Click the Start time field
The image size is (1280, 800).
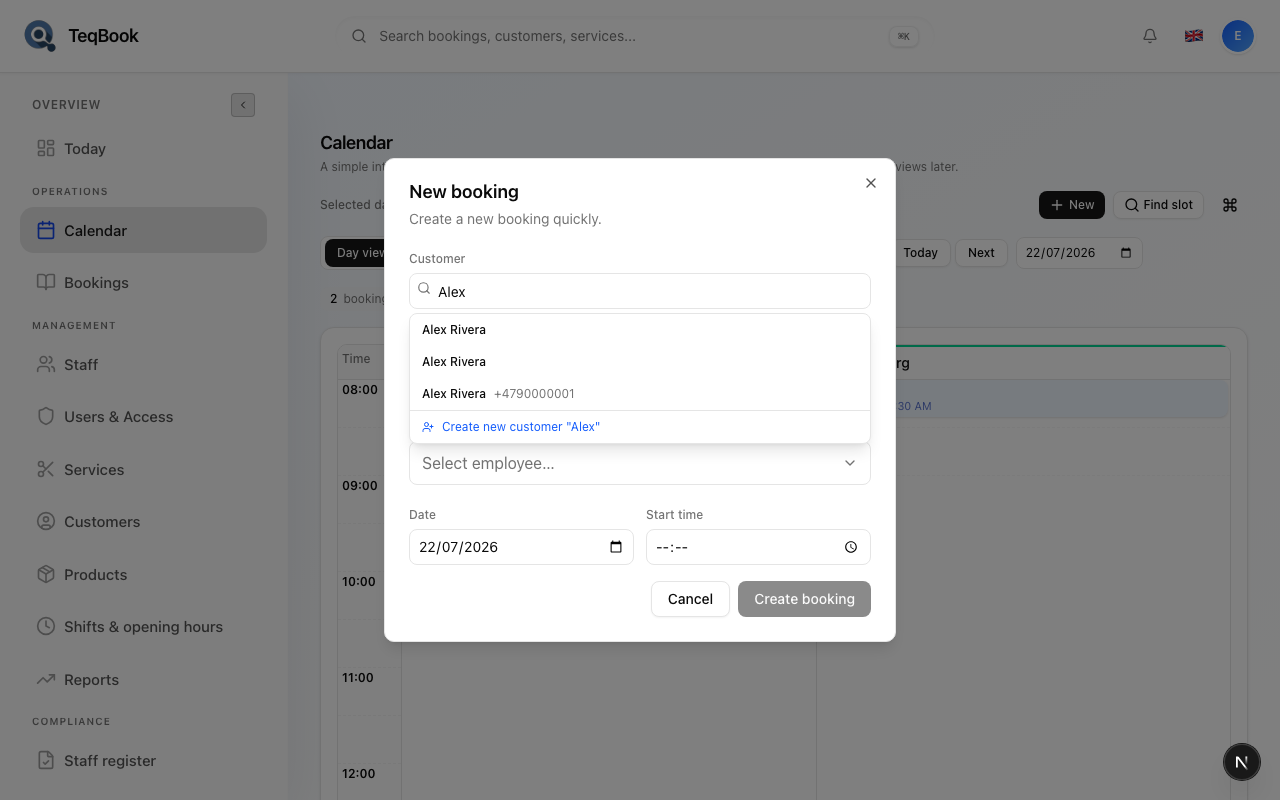pos(758,547)
